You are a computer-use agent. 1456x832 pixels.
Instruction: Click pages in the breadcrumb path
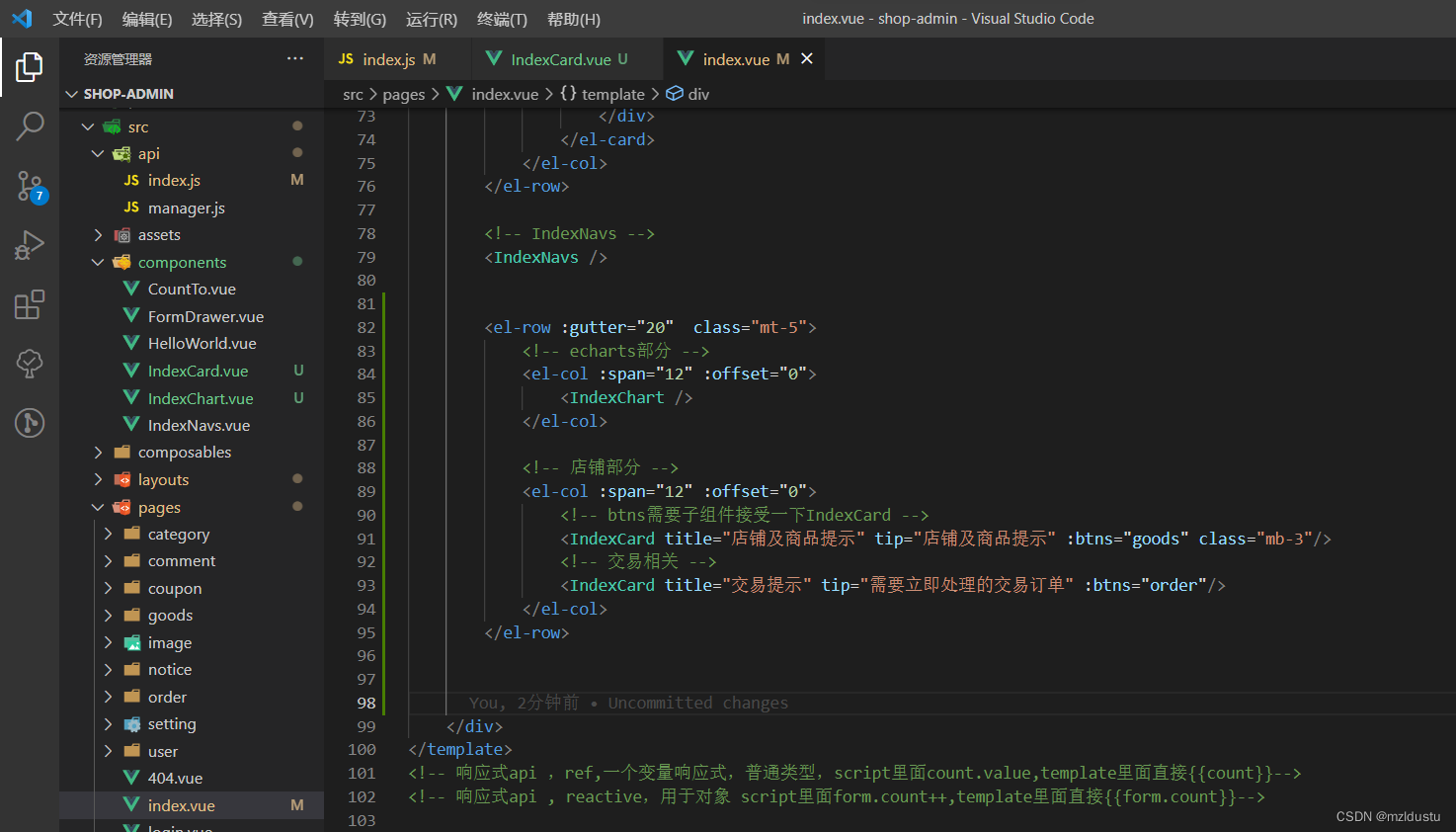click(x=404, y=94)
